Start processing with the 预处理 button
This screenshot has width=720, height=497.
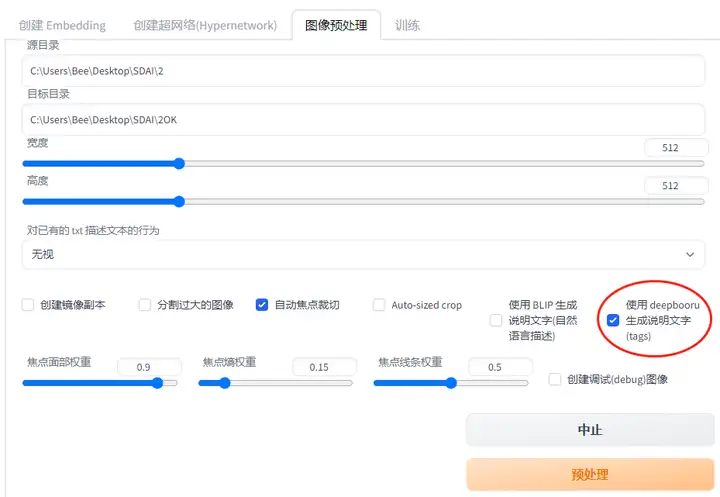[590, 474]
